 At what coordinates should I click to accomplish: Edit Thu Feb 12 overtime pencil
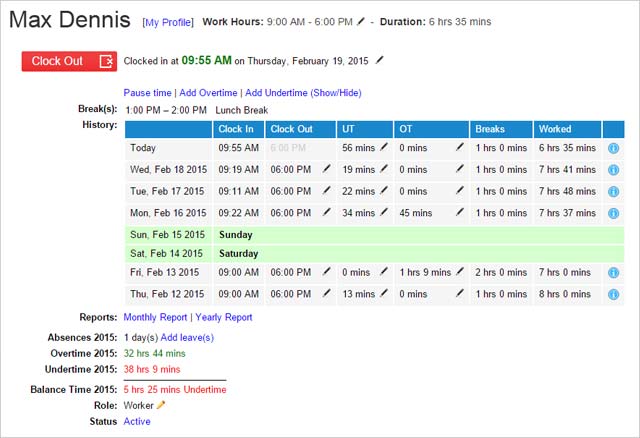click(x=460, y=293)
